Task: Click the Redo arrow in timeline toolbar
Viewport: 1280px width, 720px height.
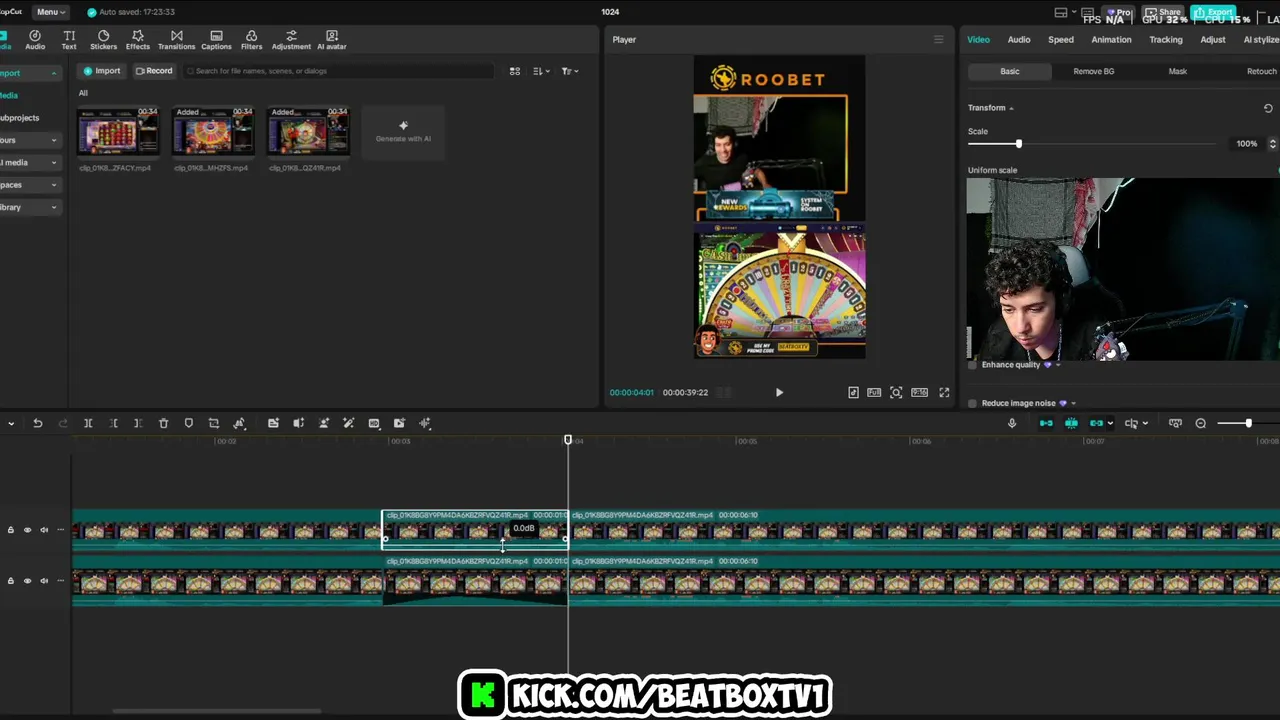Action: point(63,423)
